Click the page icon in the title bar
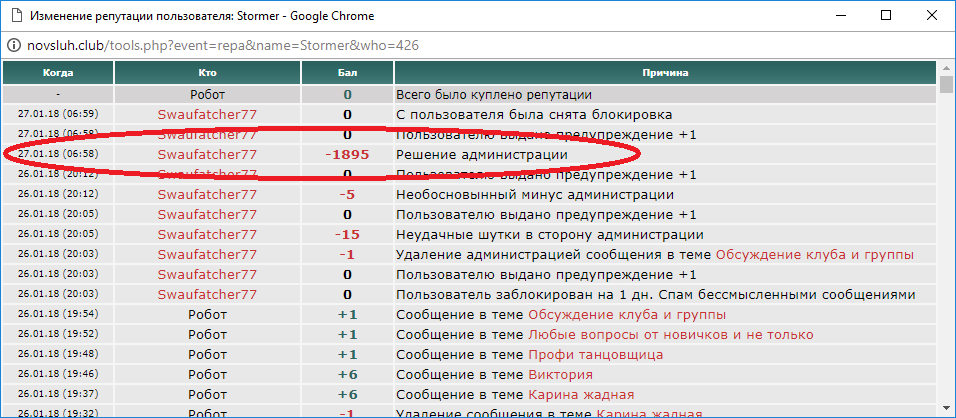The image size is (956, 418). pos(15,16)
